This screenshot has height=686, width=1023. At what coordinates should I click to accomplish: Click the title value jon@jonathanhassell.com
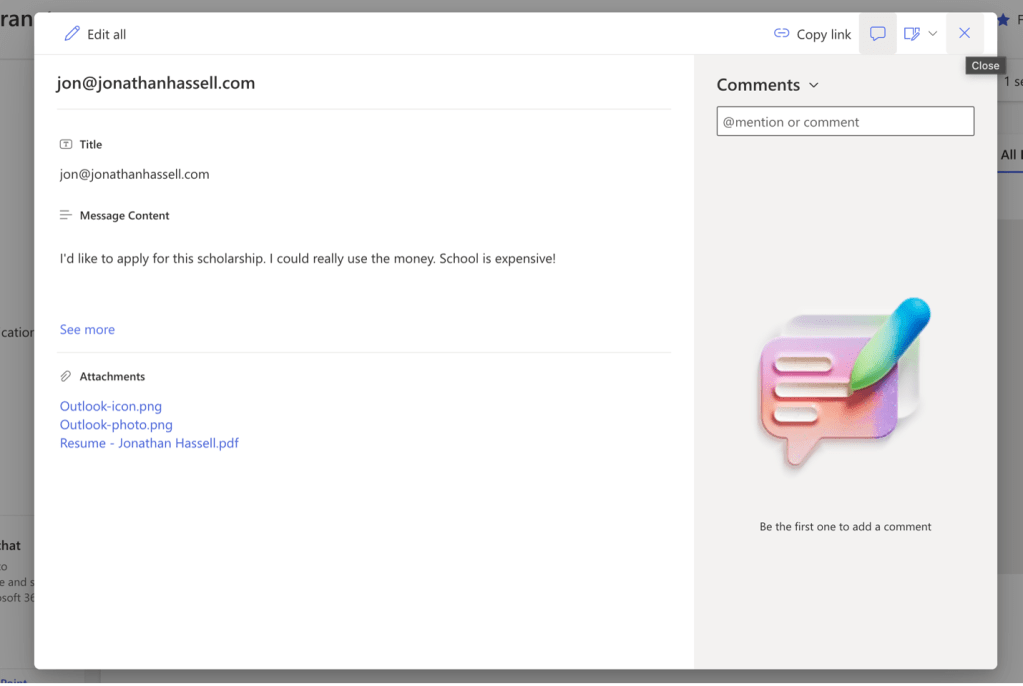coord(134,174)
